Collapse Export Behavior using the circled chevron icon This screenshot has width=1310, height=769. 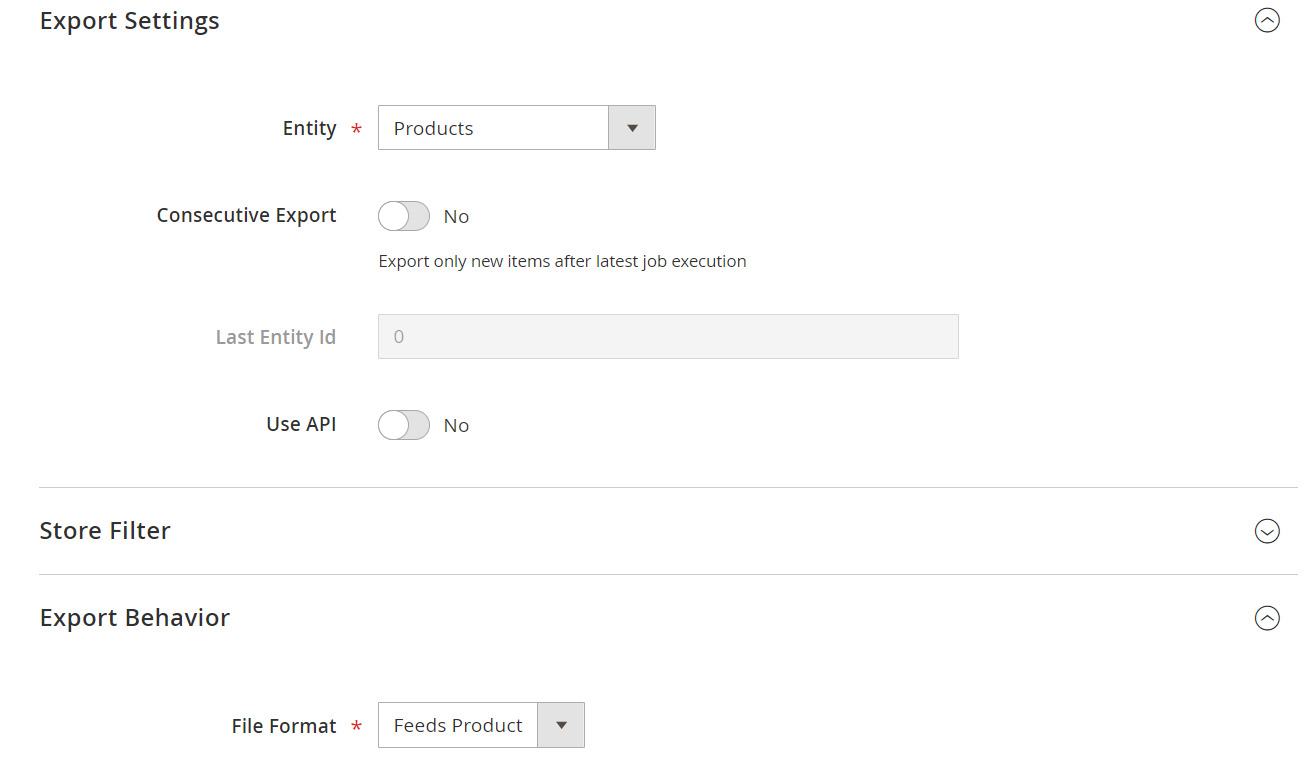click(1267, 619)
